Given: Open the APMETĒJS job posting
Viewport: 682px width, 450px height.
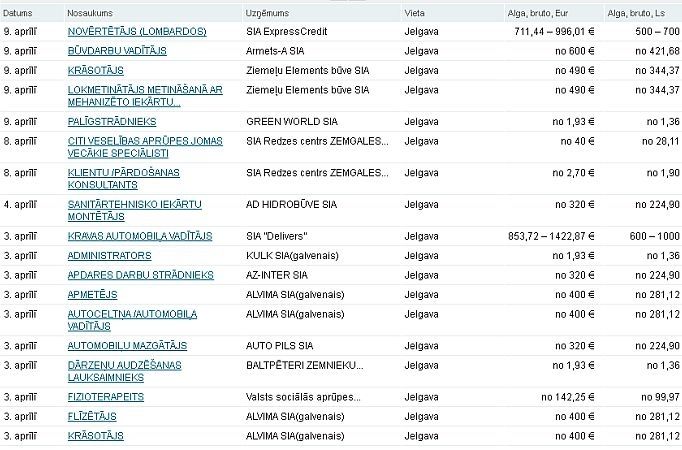Looking at the screenshot, I should pyautogui.click(x=92, y=294).
